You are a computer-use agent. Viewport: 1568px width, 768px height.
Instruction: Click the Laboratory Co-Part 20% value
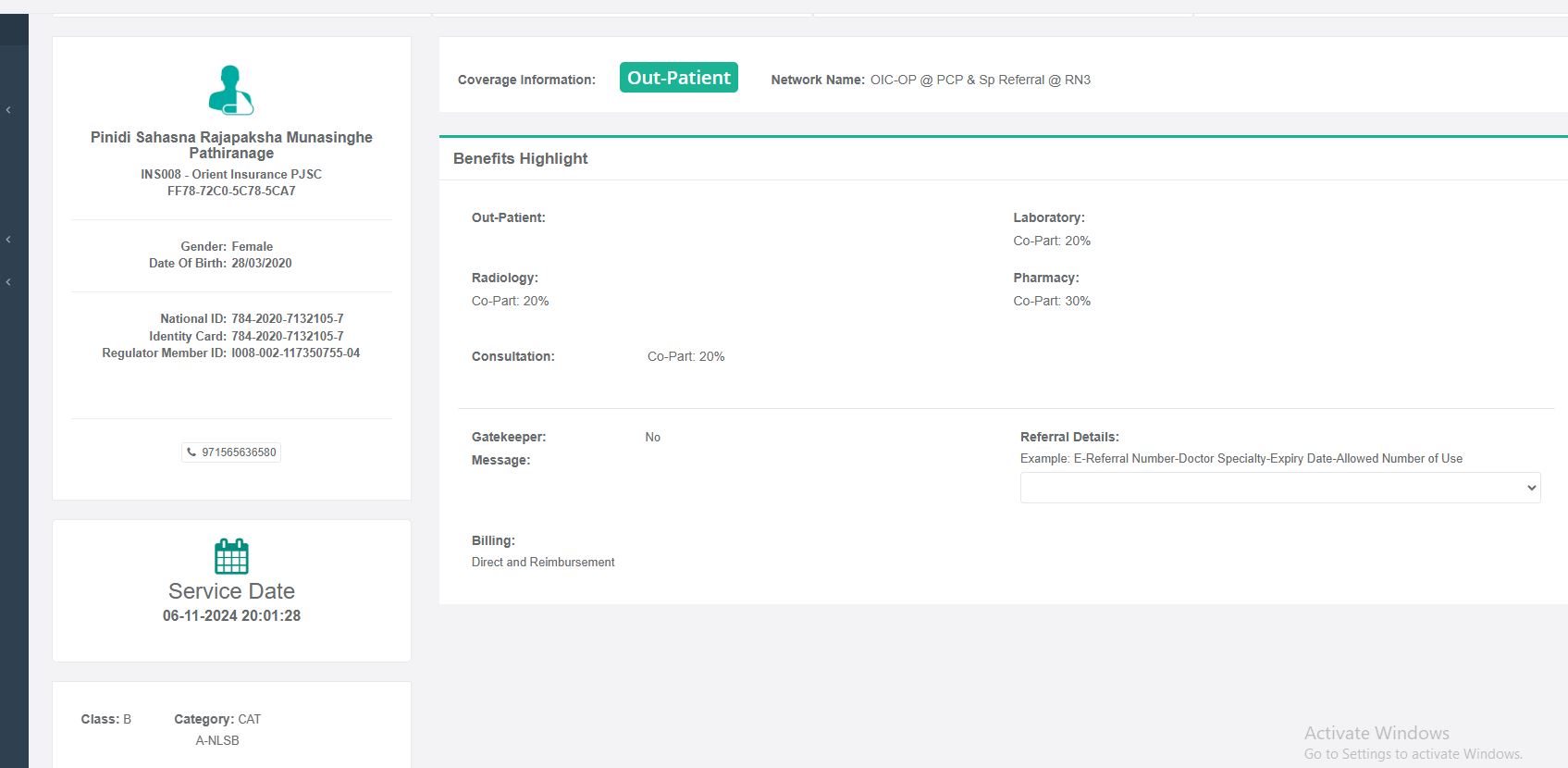click(x=1051, y=241)
